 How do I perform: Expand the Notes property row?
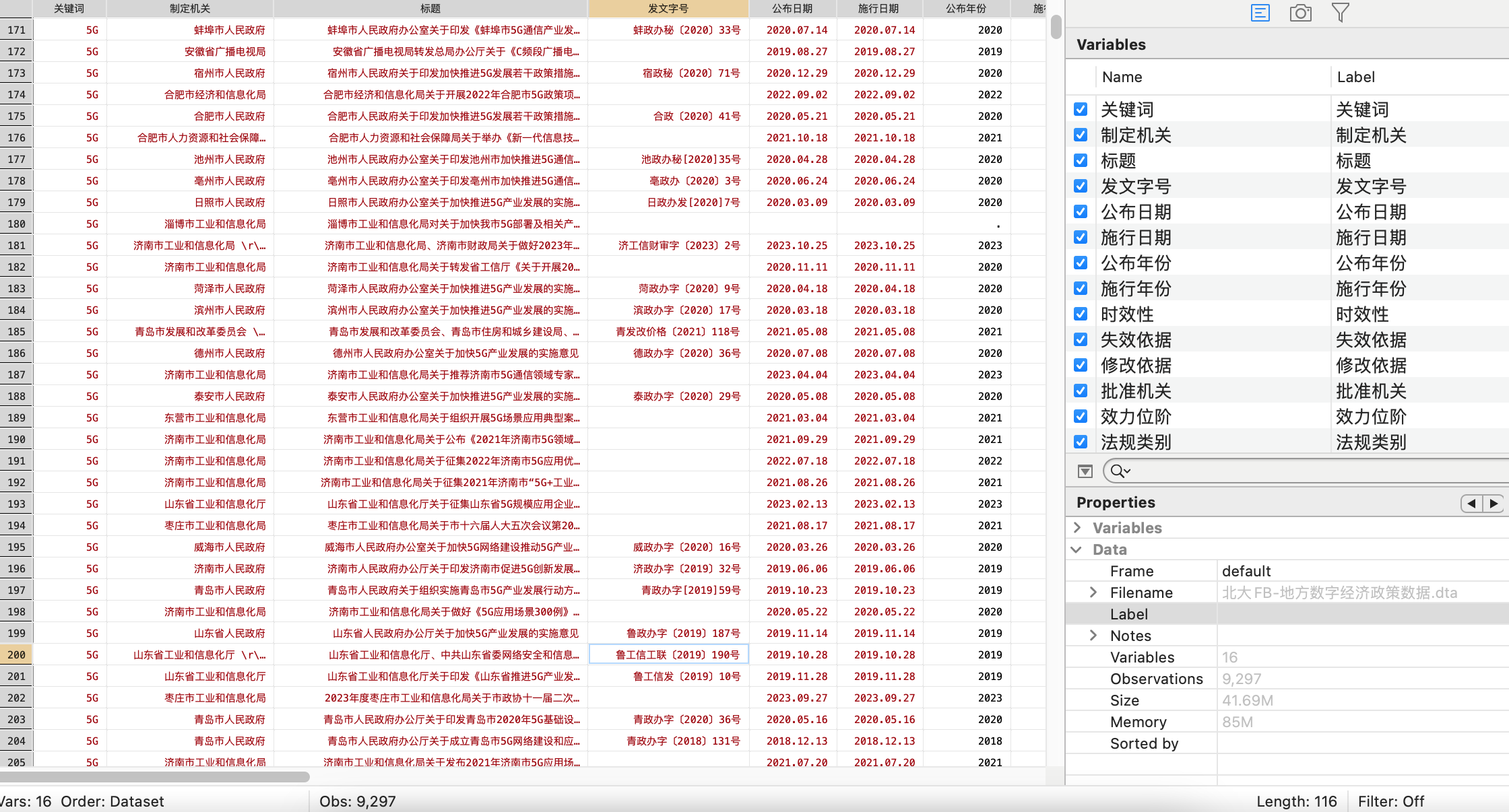point(1093,636)
